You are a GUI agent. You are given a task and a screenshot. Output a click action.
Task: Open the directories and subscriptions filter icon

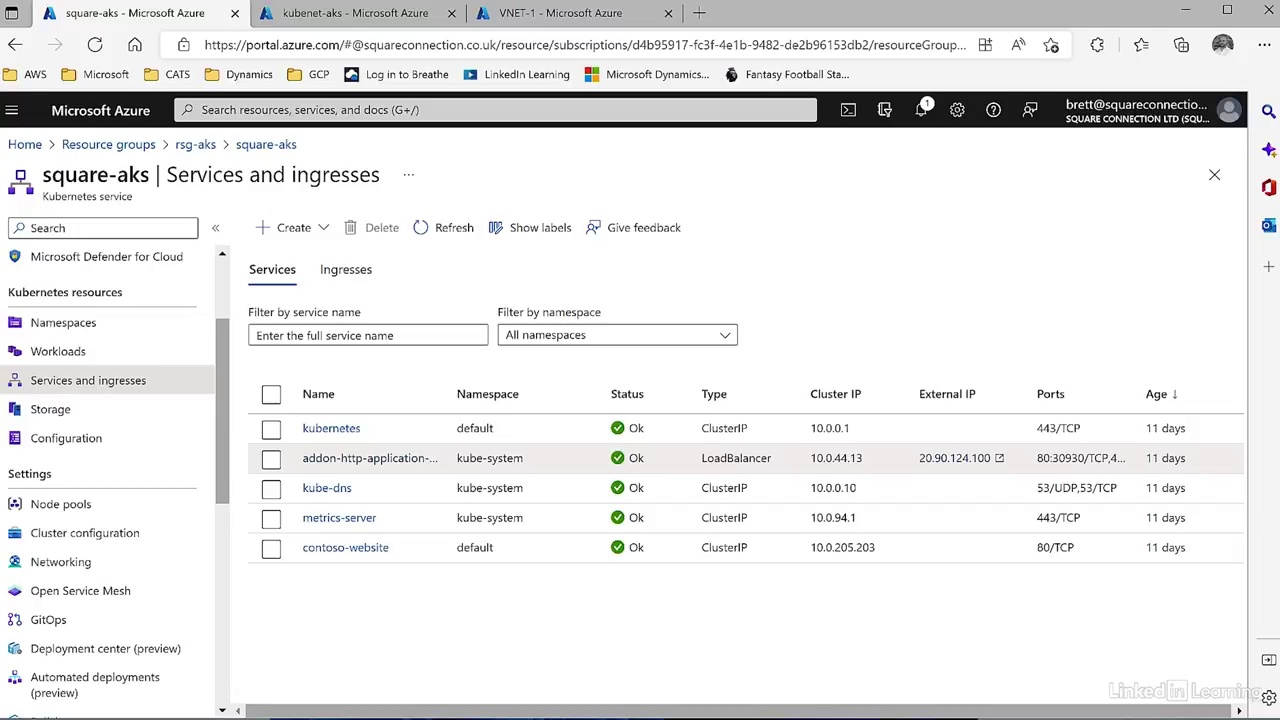tap(884, 110)
